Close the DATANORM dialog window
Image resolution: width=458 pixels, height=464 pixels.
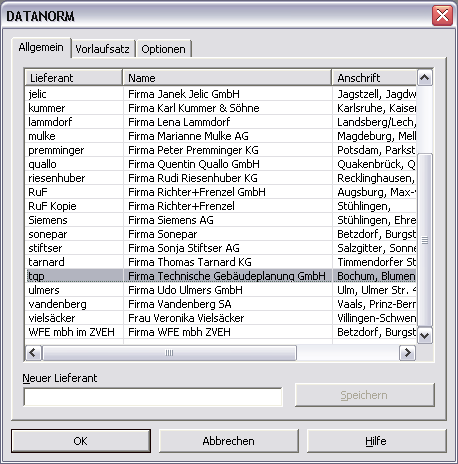coord(442,15)
